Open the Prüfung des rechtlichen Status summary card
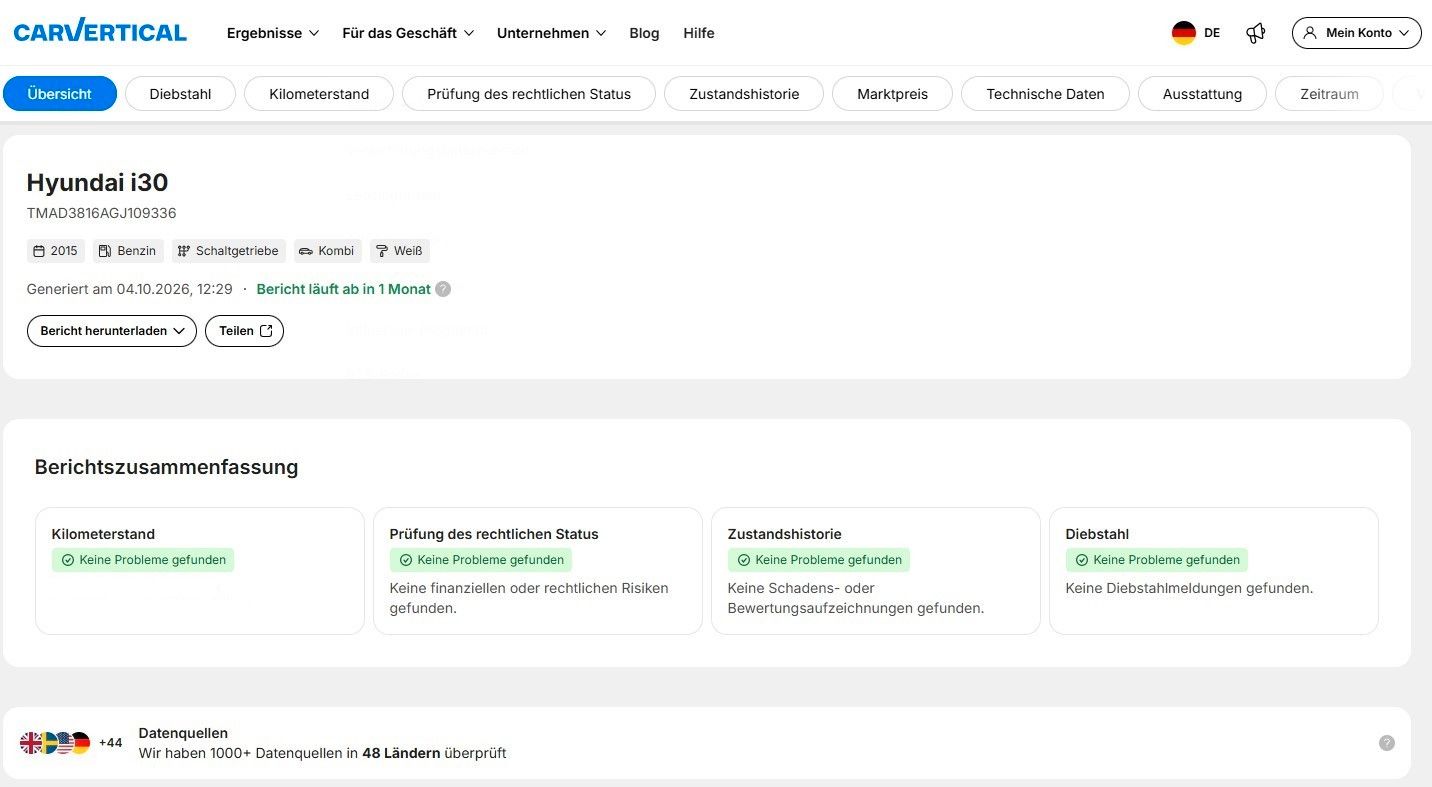The image size is (1432, 787). [538, 571]
